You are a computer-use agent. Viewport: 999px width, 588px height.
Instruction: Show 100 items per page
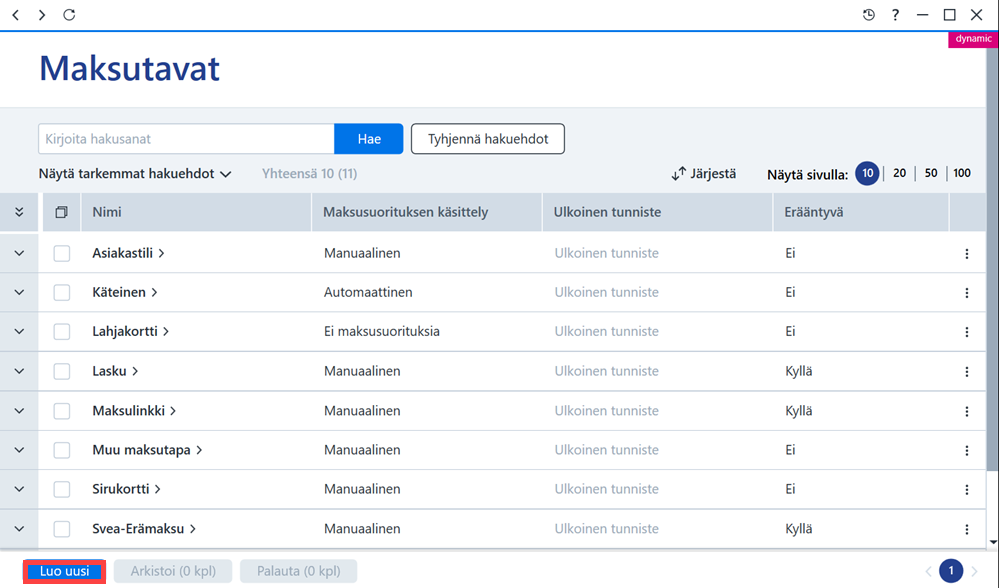tap(962, 173)
